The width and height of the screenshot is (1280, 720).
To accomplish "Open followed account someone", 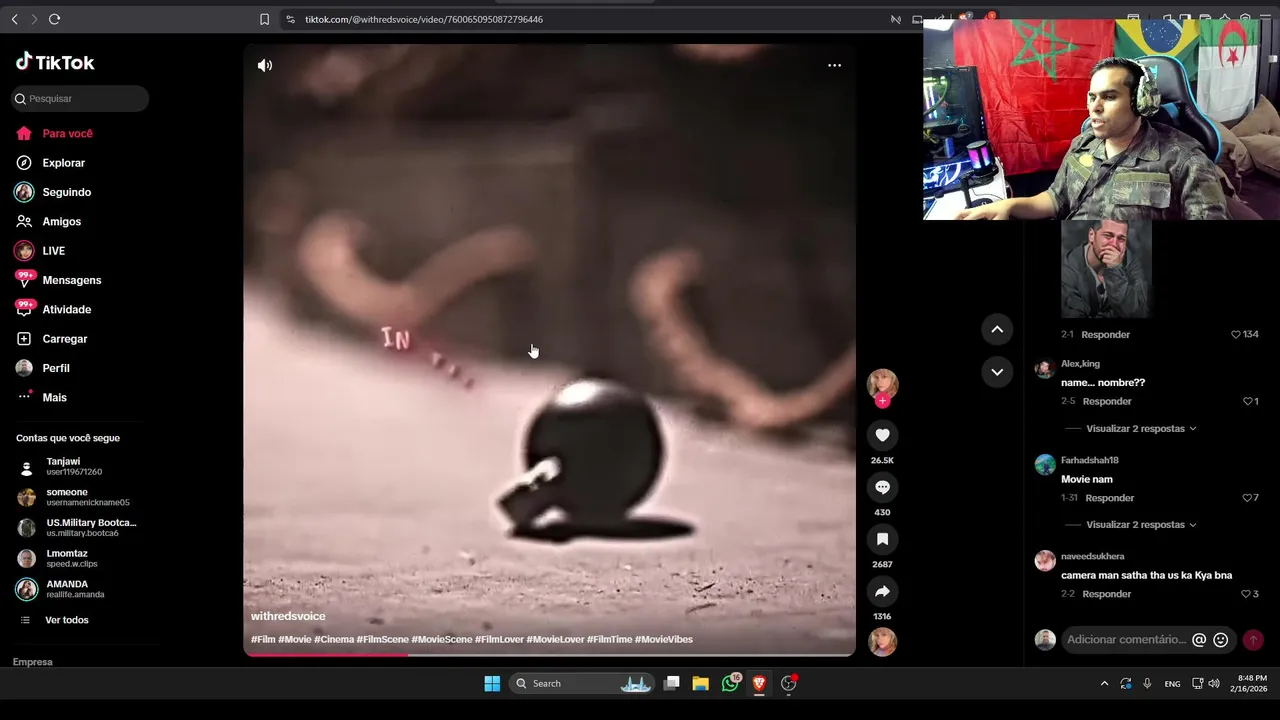I will pos(75,497).
